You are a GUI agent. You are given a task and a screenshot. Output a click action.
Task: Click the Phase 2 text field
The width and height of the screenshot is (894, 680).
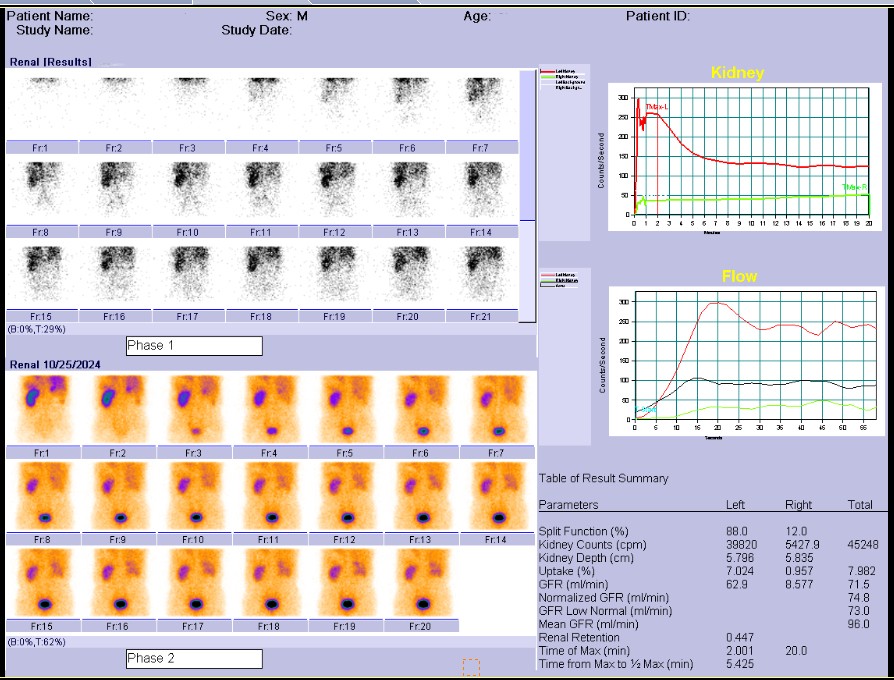tap(194, 659)
